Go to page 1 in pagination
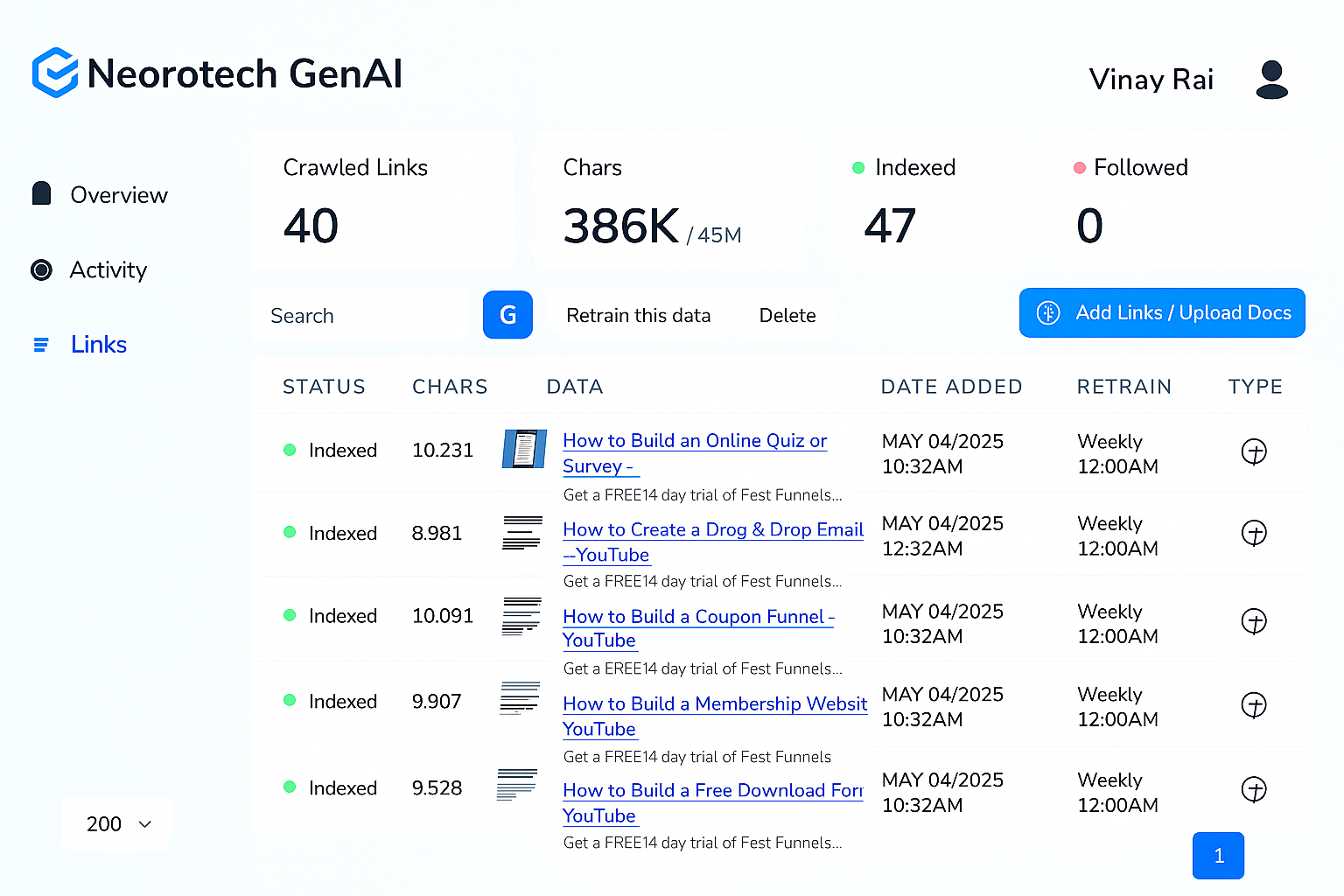 [x=1217, y=856]
